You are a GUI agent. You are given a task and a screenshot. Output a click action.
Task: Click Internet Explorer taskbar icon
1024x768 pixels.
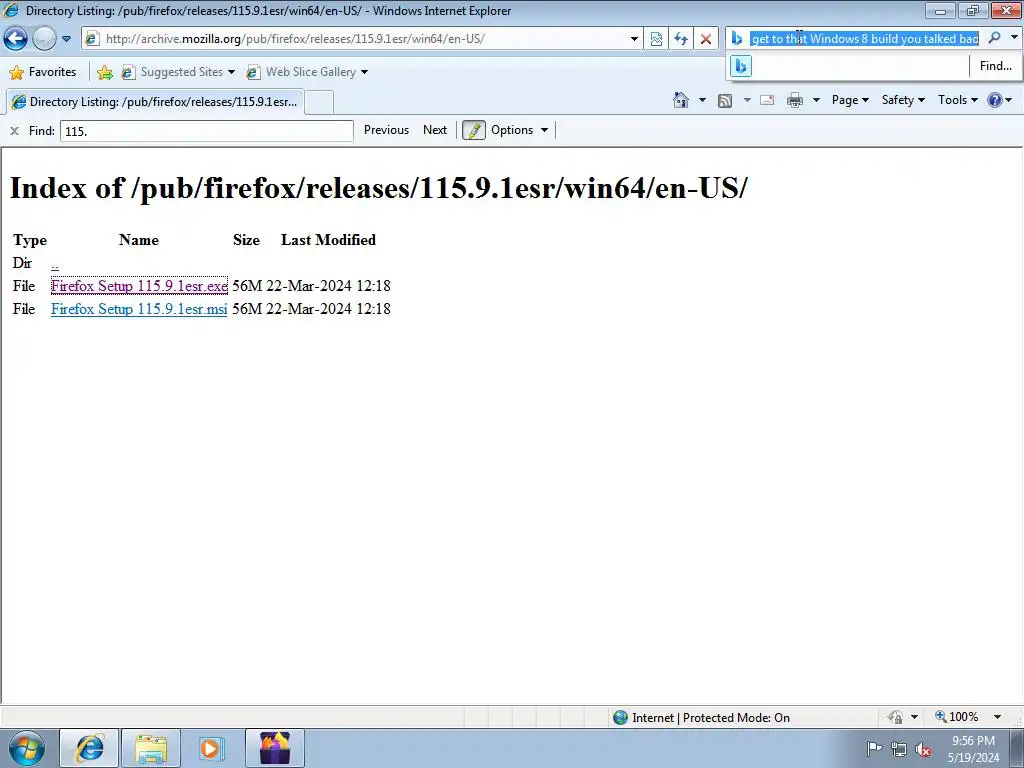click(x=89, y=748)
